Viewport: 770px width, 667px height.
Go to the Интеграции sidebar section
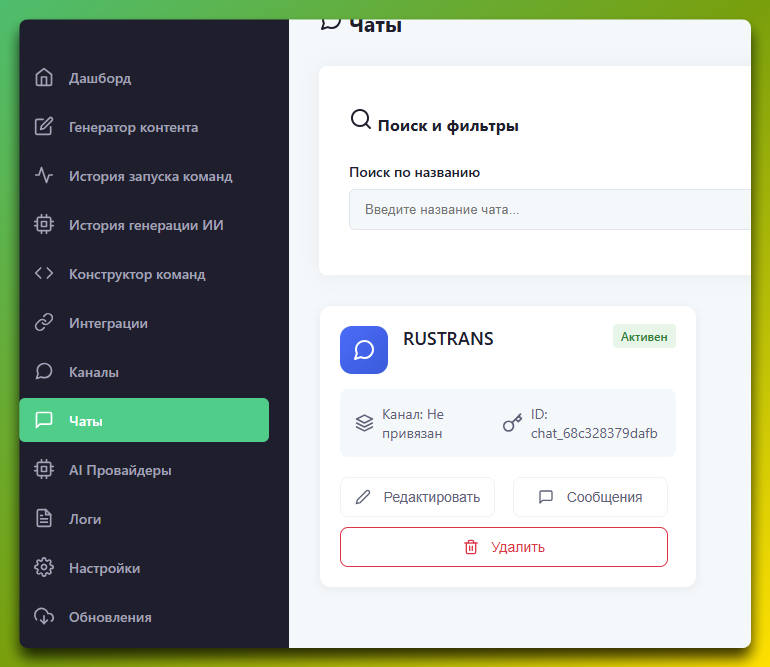click(x=108, y=323)
